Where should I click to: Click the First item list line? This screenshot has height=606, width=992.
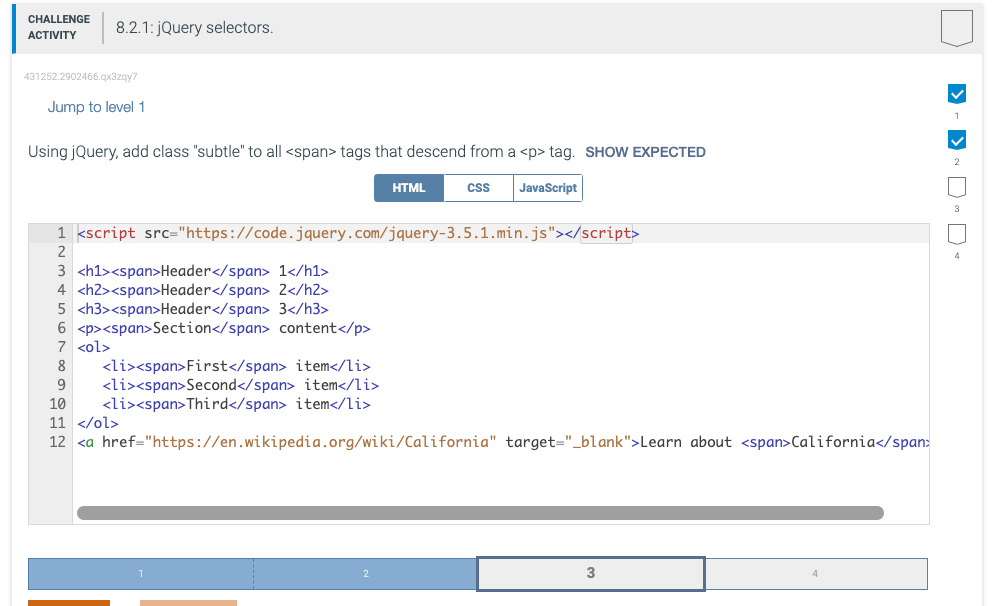coord(236,366)
